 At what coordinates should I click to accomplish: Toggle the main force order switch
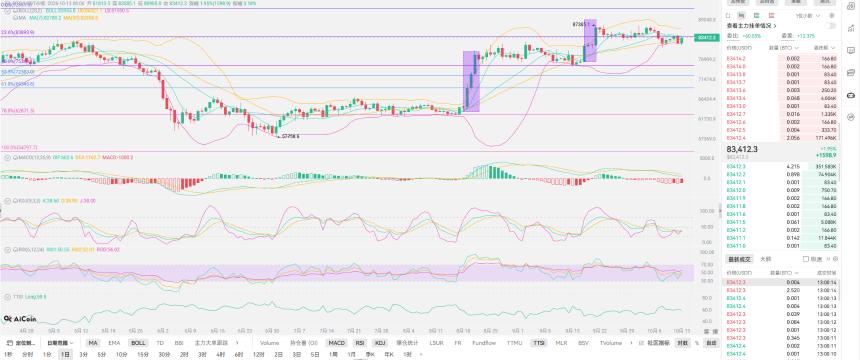click(830, 26)
